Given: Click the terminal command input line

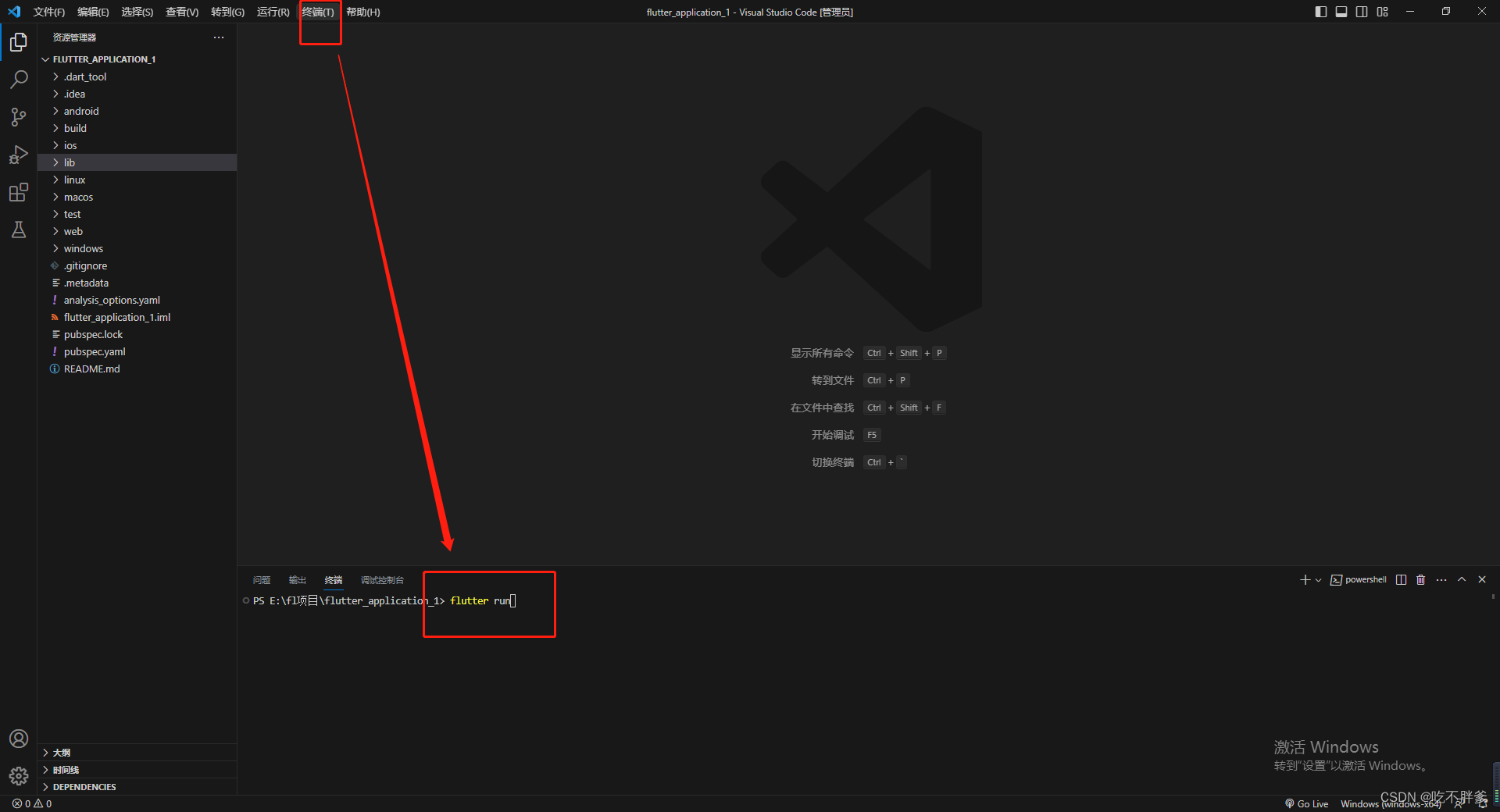Looking at the screenshot, I should pyautogui.click(x=383, y=600).
